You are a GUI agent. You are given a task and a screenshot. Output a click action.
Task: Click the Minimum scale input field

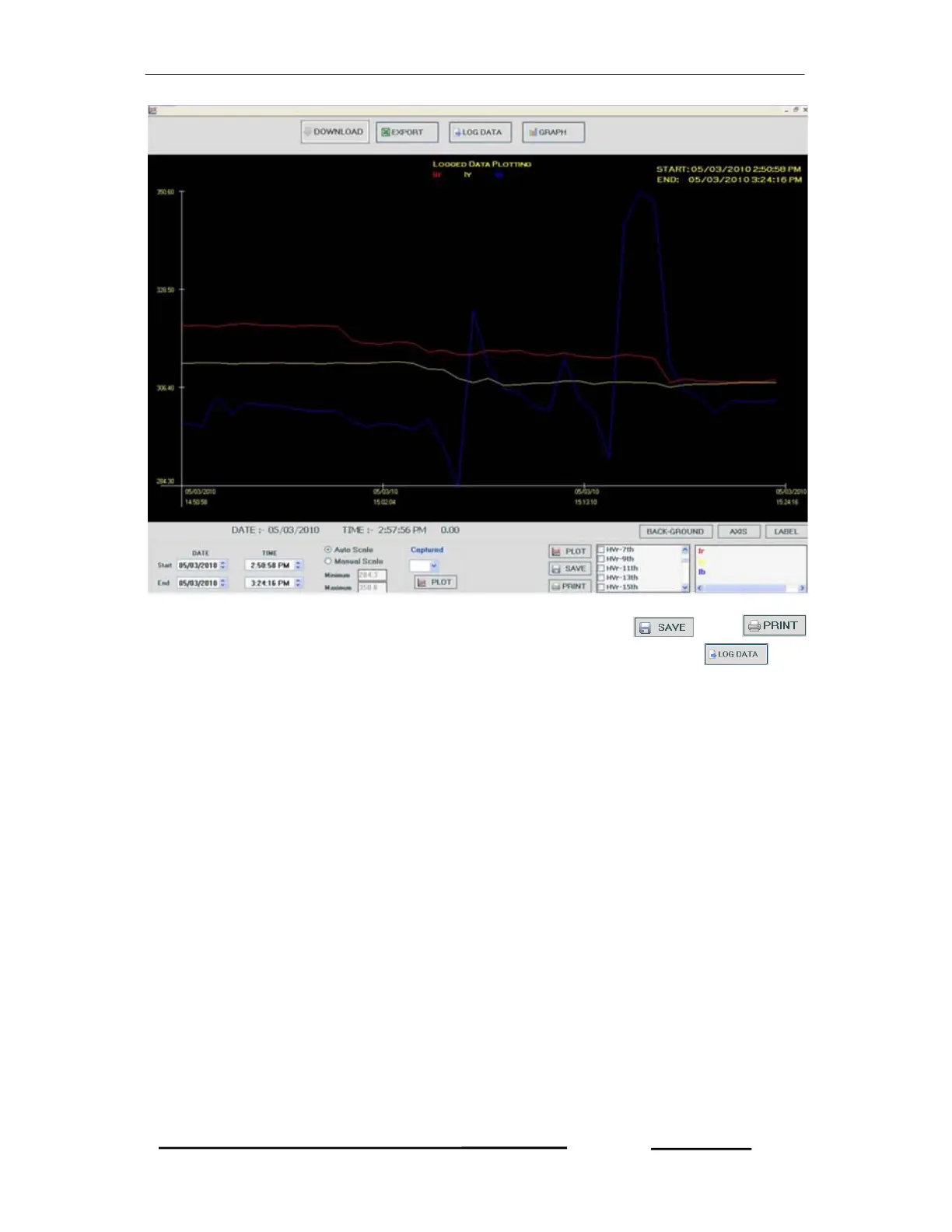pyautogui.click(x=372, y=575)
